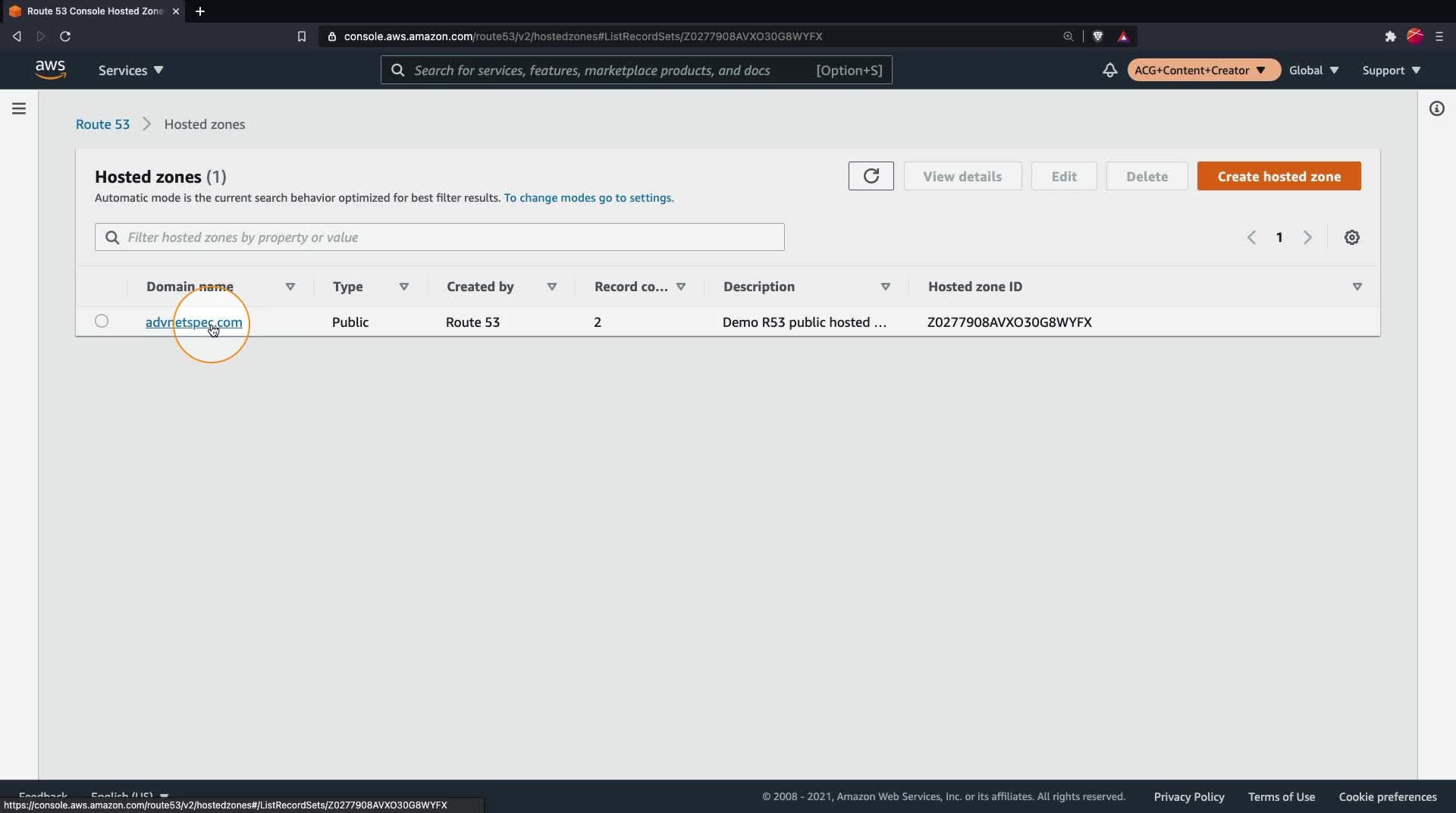Select the advnetspec.com radio button
The width and height of the screenshot is (1456, 813).
tap(102, 321)
